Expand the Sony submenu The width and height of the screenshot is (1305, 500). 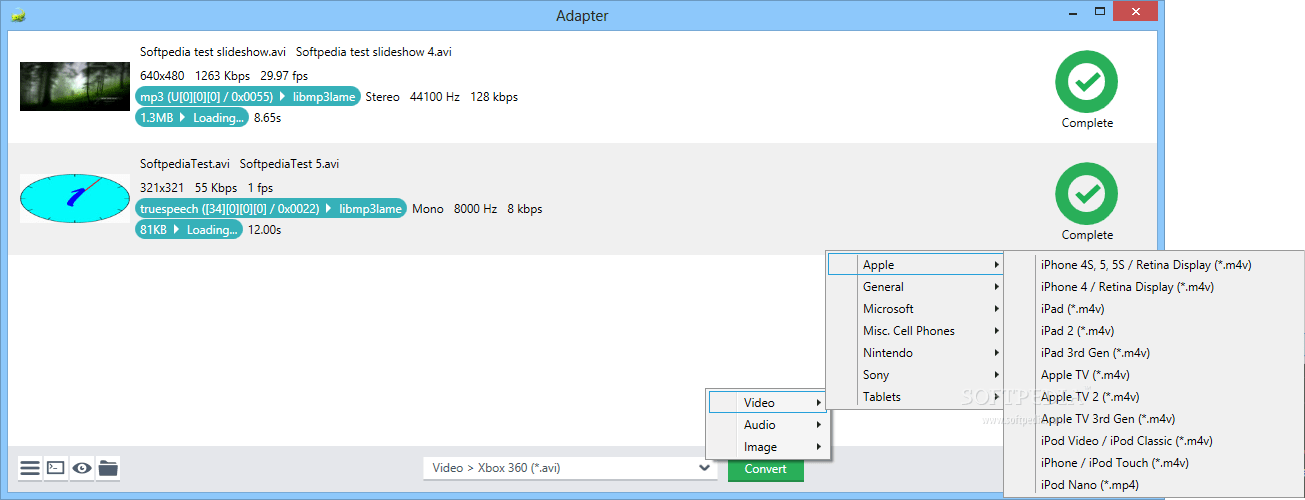click(x=915, y=375)
